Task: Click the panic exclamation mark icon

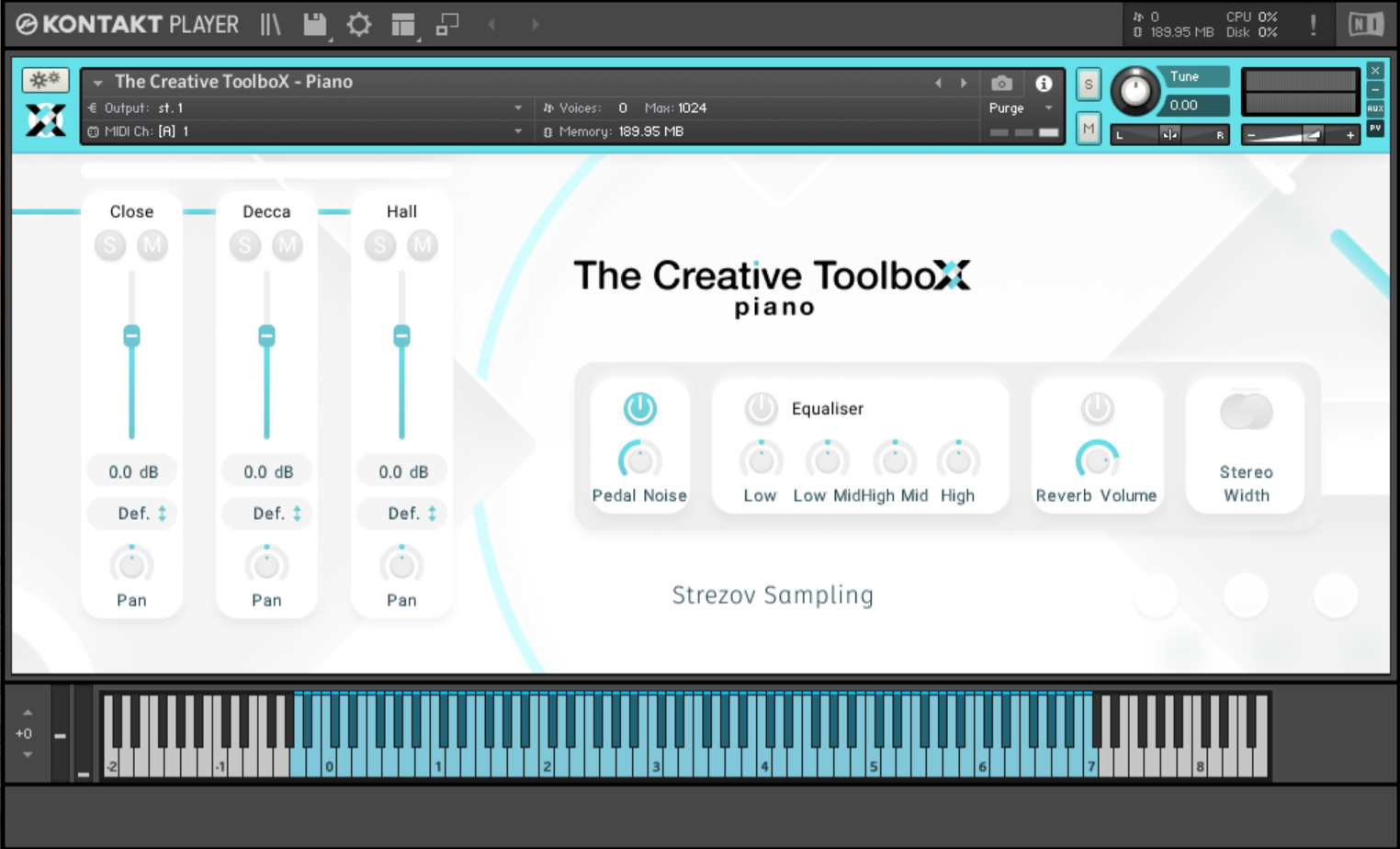Action: click(1314, 25)
